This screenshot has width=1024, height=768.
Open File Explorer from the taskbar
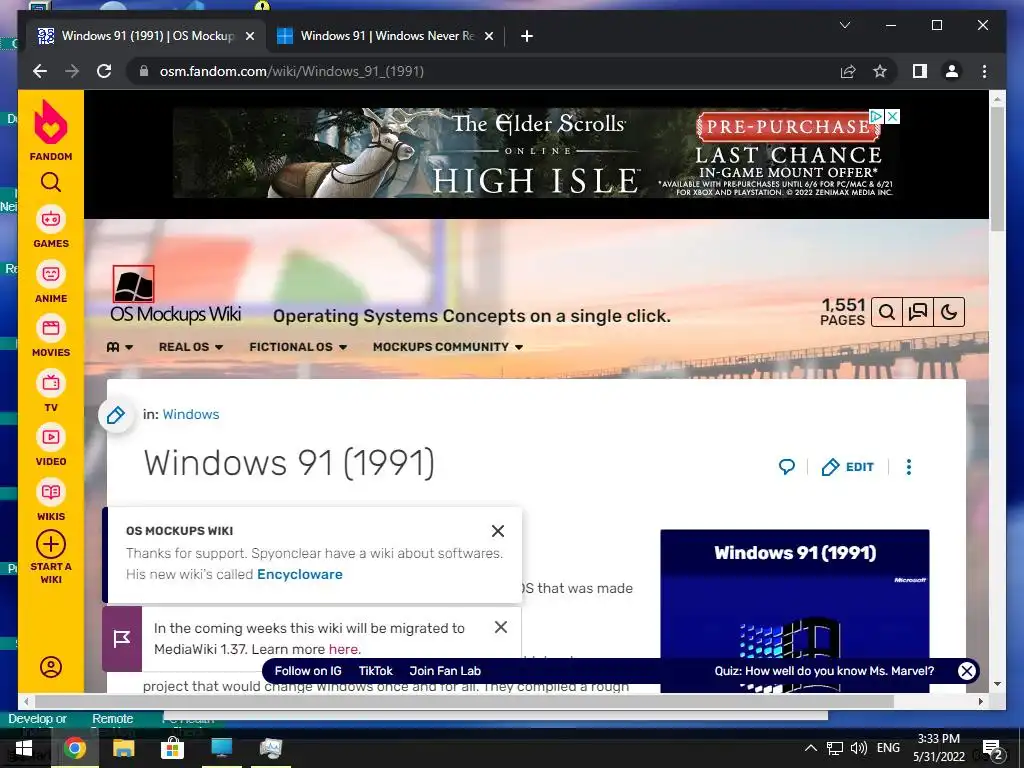(123, 748)
